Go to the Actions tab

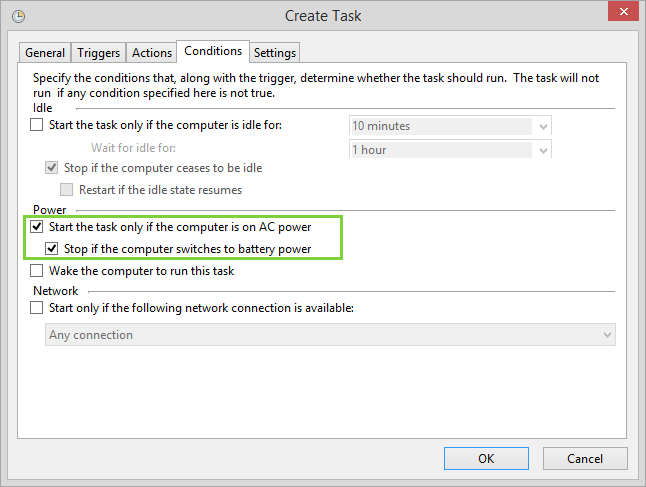coord(152,53)
